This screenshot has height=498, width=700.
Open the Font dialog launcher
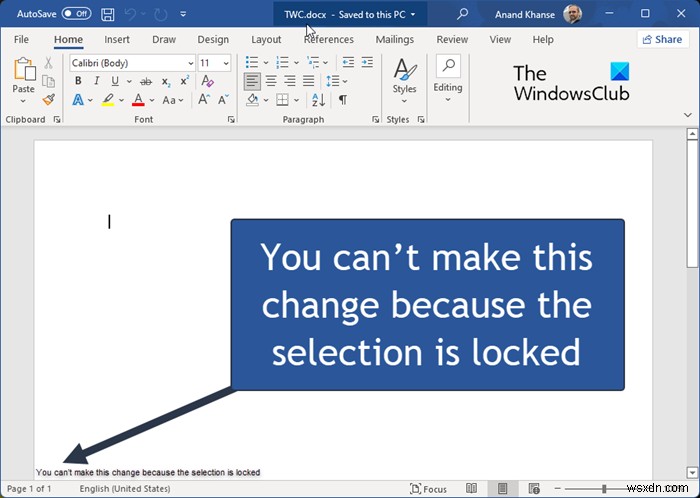click(x=231, y=120)
